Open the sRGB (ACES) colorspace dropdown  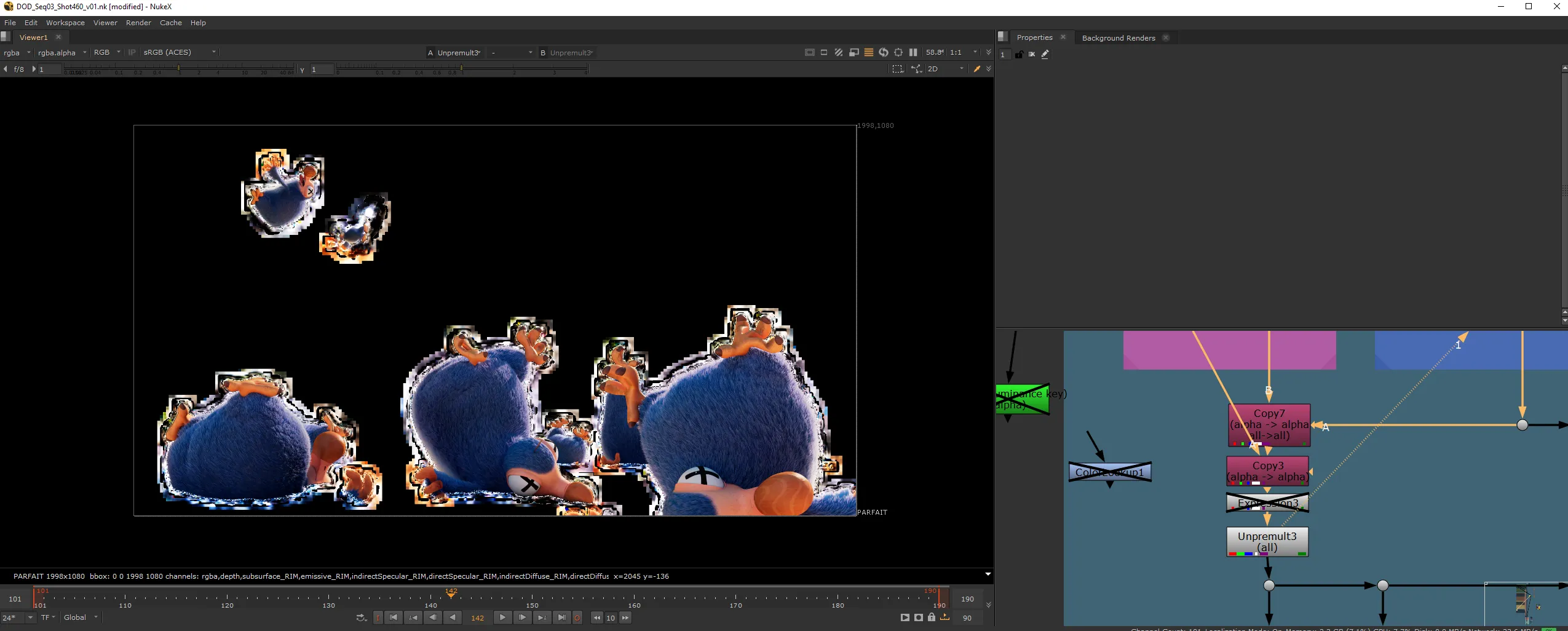pyautogui.click(x=179, y=52)
